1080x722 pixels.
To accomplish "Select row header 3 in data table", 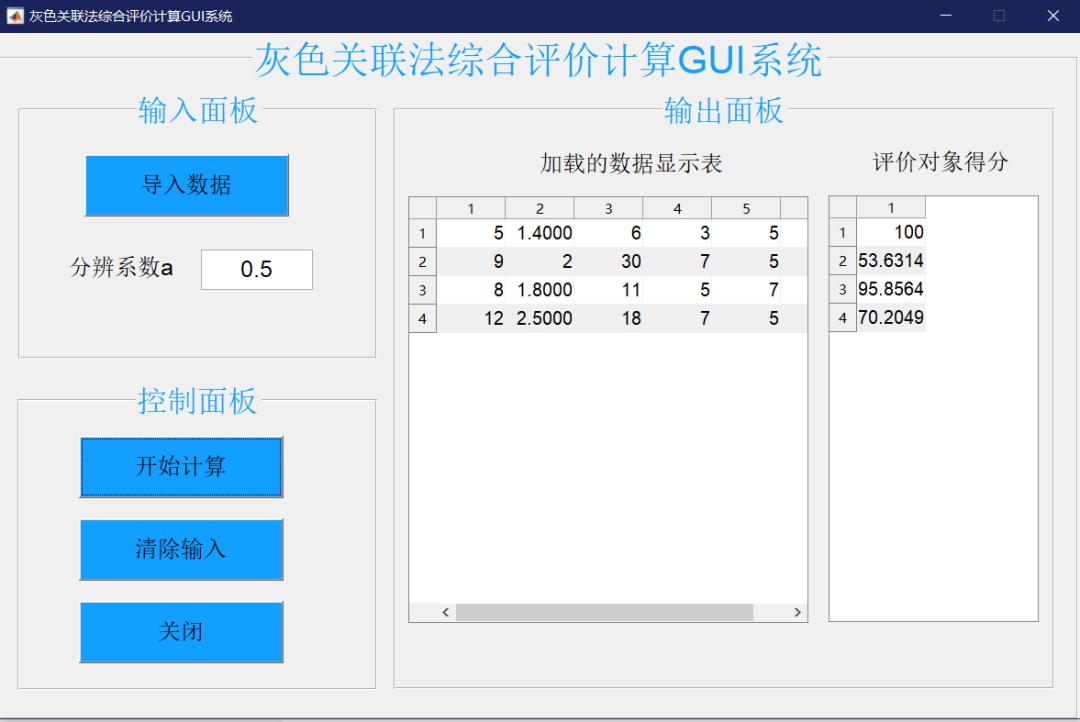I will coord(422,290).
